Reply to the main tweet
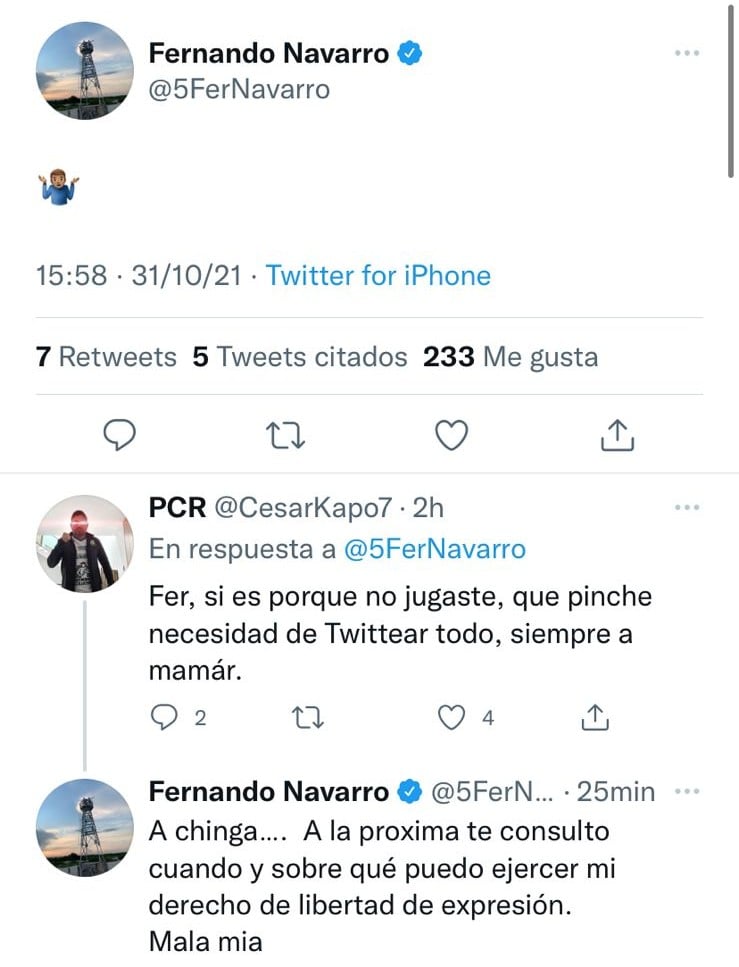Image resolution: width=739 pixels, height=967 pixels. click(120, 435)
